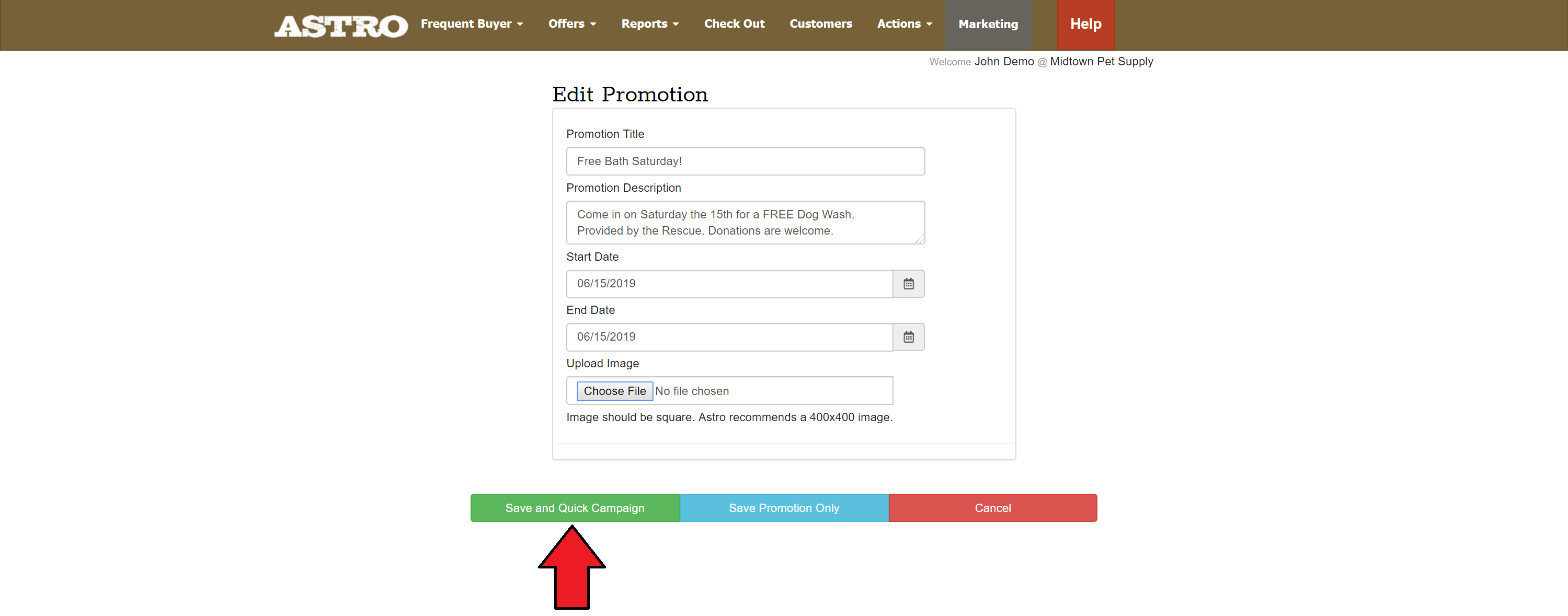The height and width of the screenshot is (616, 1568).
Task: Click the red Help button
Action: 1085,25
